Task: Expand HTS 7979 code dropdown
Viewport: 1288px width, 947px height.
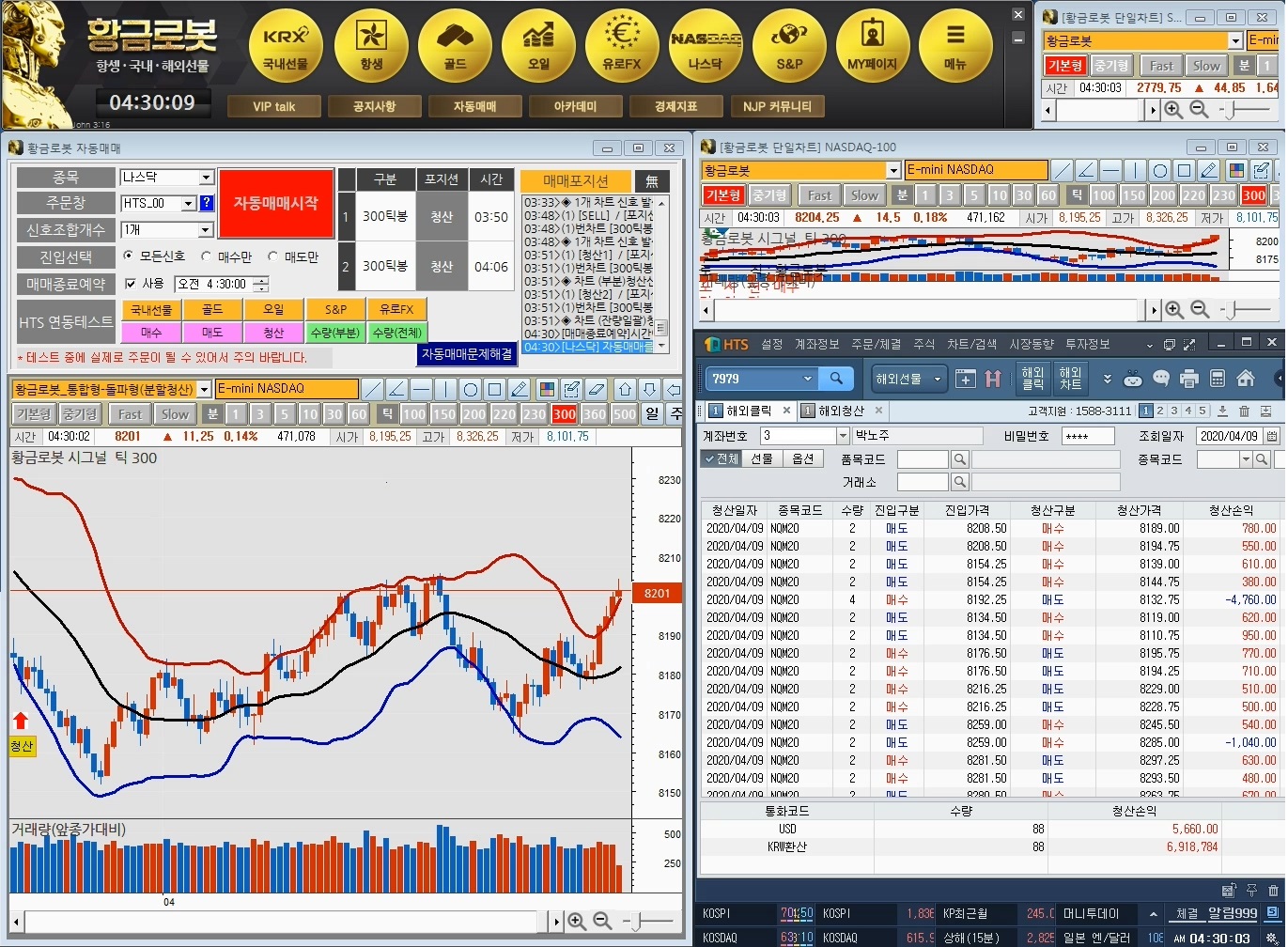Action: 807,379
